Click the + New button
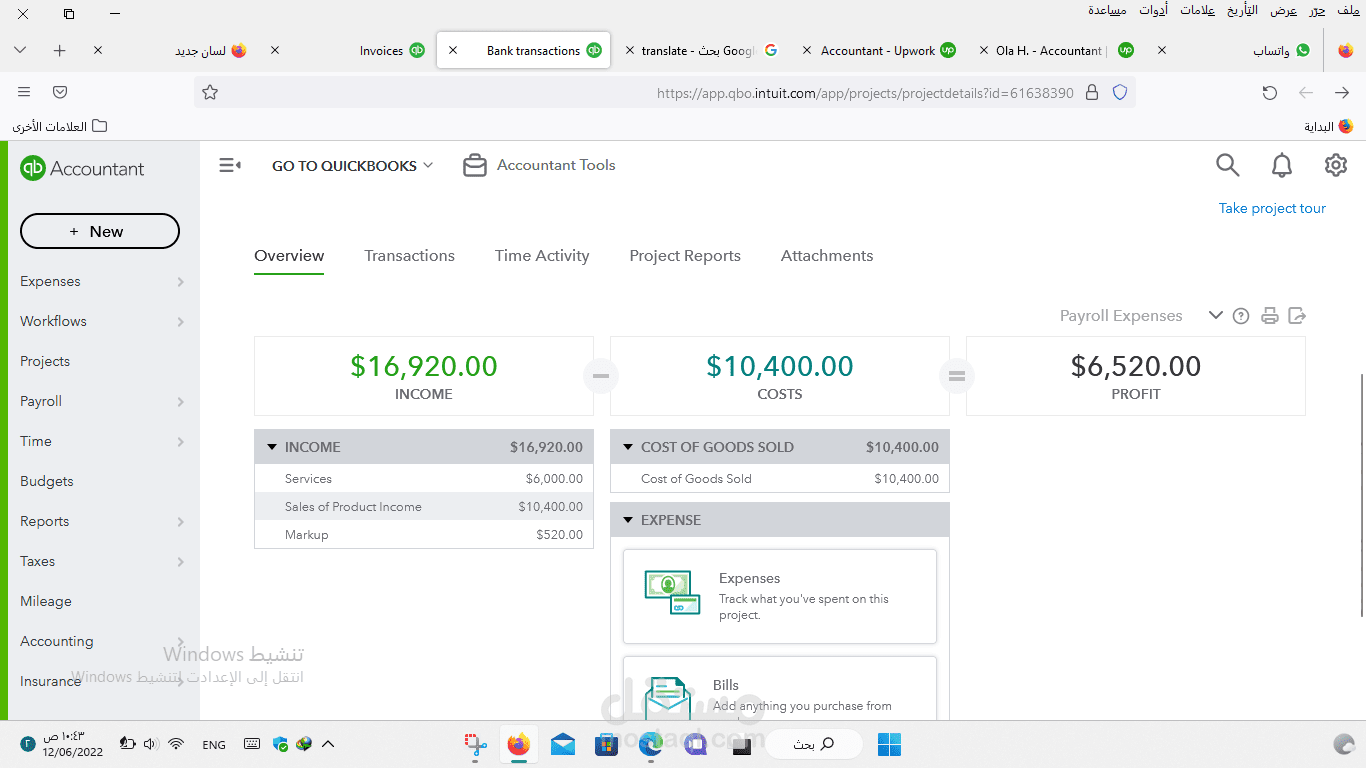The width and height of the screenshot is (1366, 768). (x=99, y=231)
